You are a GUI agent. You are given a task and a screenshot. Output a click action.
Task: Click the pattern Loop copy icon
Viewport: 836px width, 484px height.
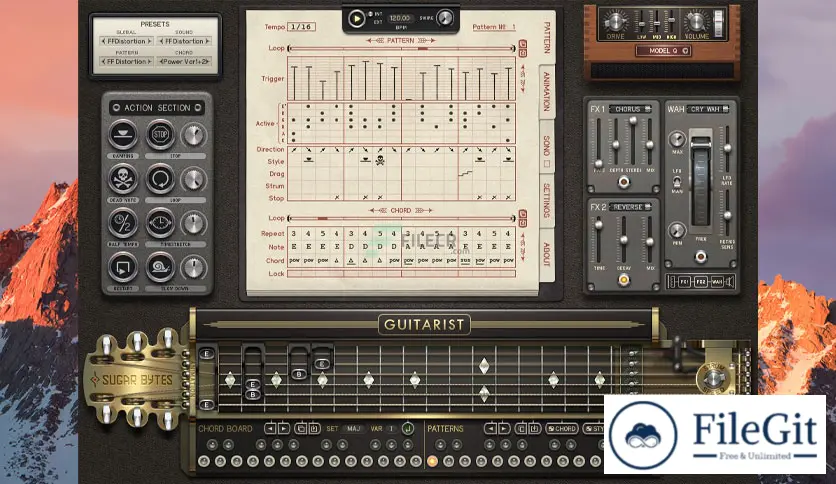click(x=522, y=44)
